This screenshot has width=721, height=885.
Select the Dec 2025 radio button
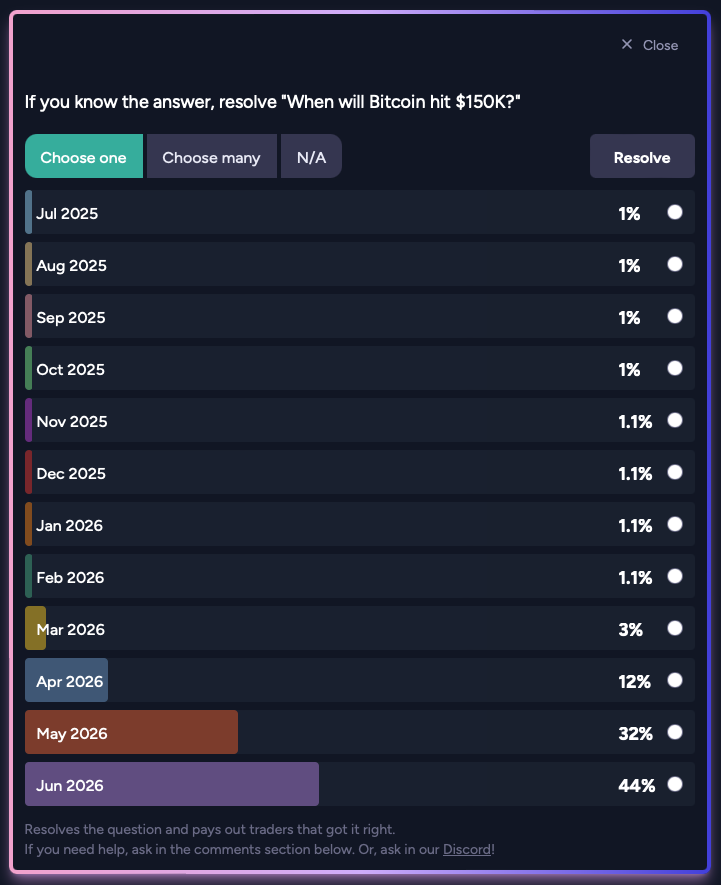[675, 472]
